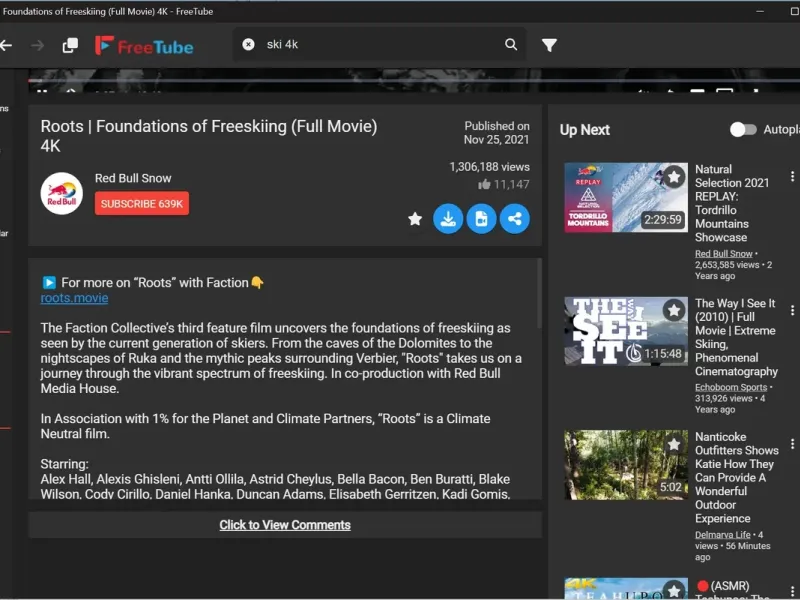
Task: Search field containing 'ski 4k'
Action: pos(379,44)
